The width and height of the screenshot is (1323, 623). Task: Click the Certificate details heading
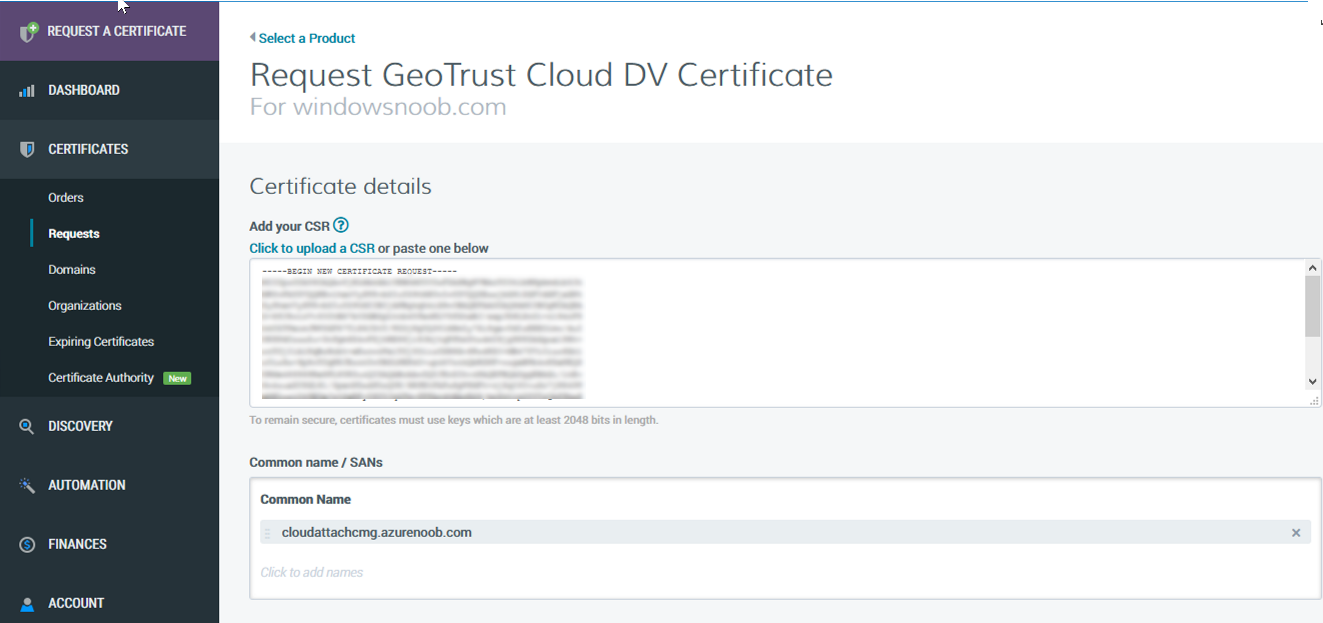(340, 186)
